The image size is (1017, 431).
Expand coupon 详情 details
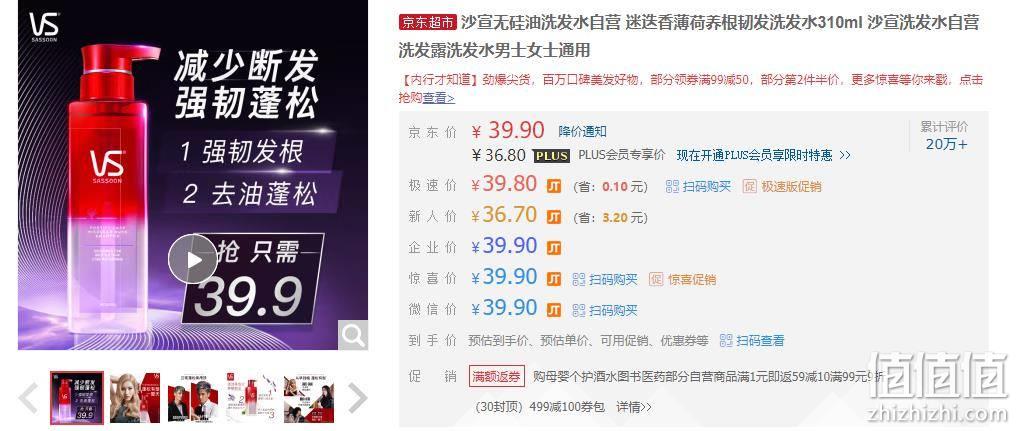(x=634, y=407)
